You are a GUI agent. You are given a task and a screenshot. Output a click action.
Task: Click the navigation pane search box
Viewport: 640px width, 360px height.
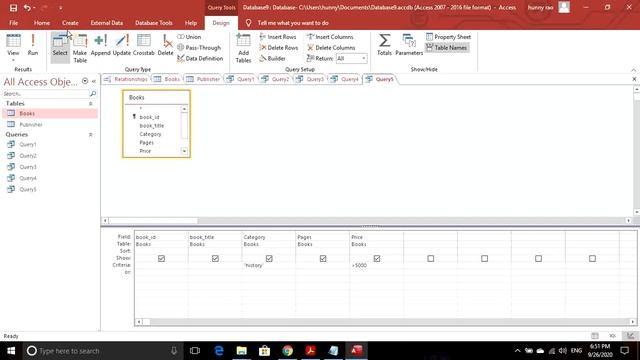coord(46,94)
